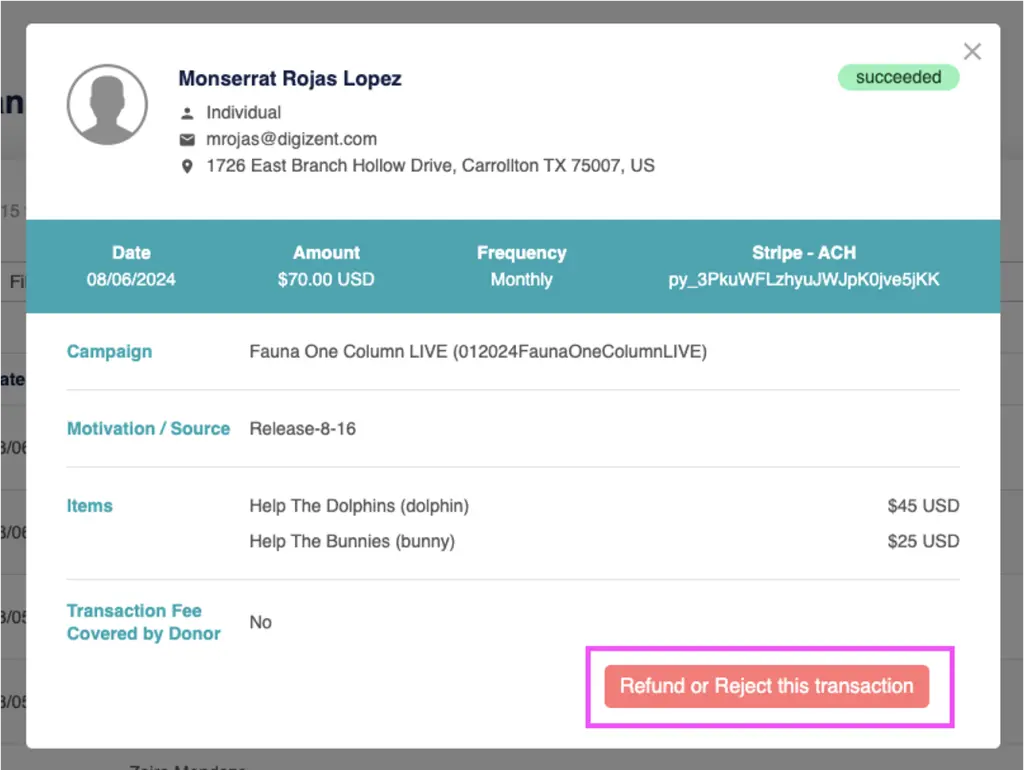Select the green succeeded status badge

click(898, 78)
